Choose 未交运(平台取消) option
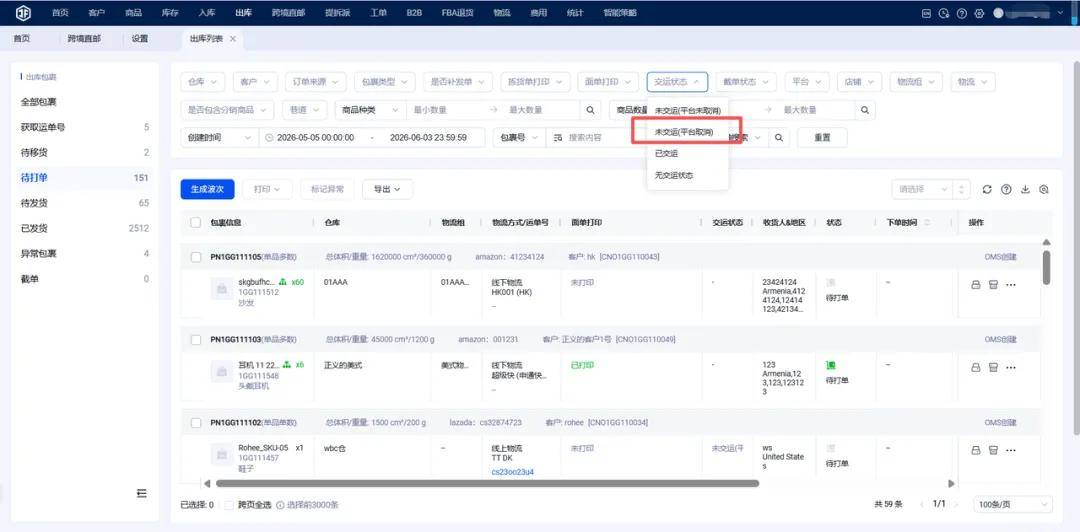This screenshot has width=1080, height=532. coord(687,132)
